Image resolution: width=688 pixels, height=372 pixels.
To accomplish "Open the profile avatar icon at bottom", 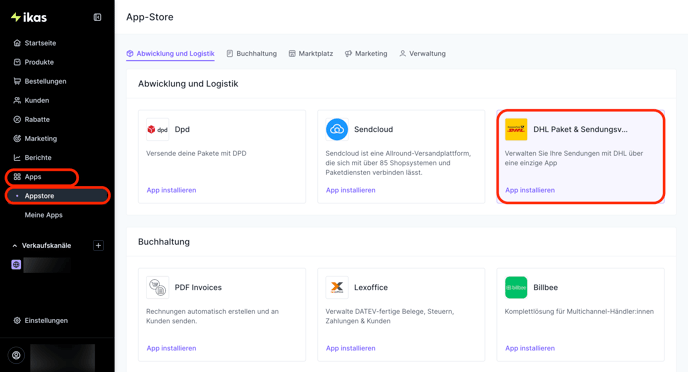I will 16,355.
